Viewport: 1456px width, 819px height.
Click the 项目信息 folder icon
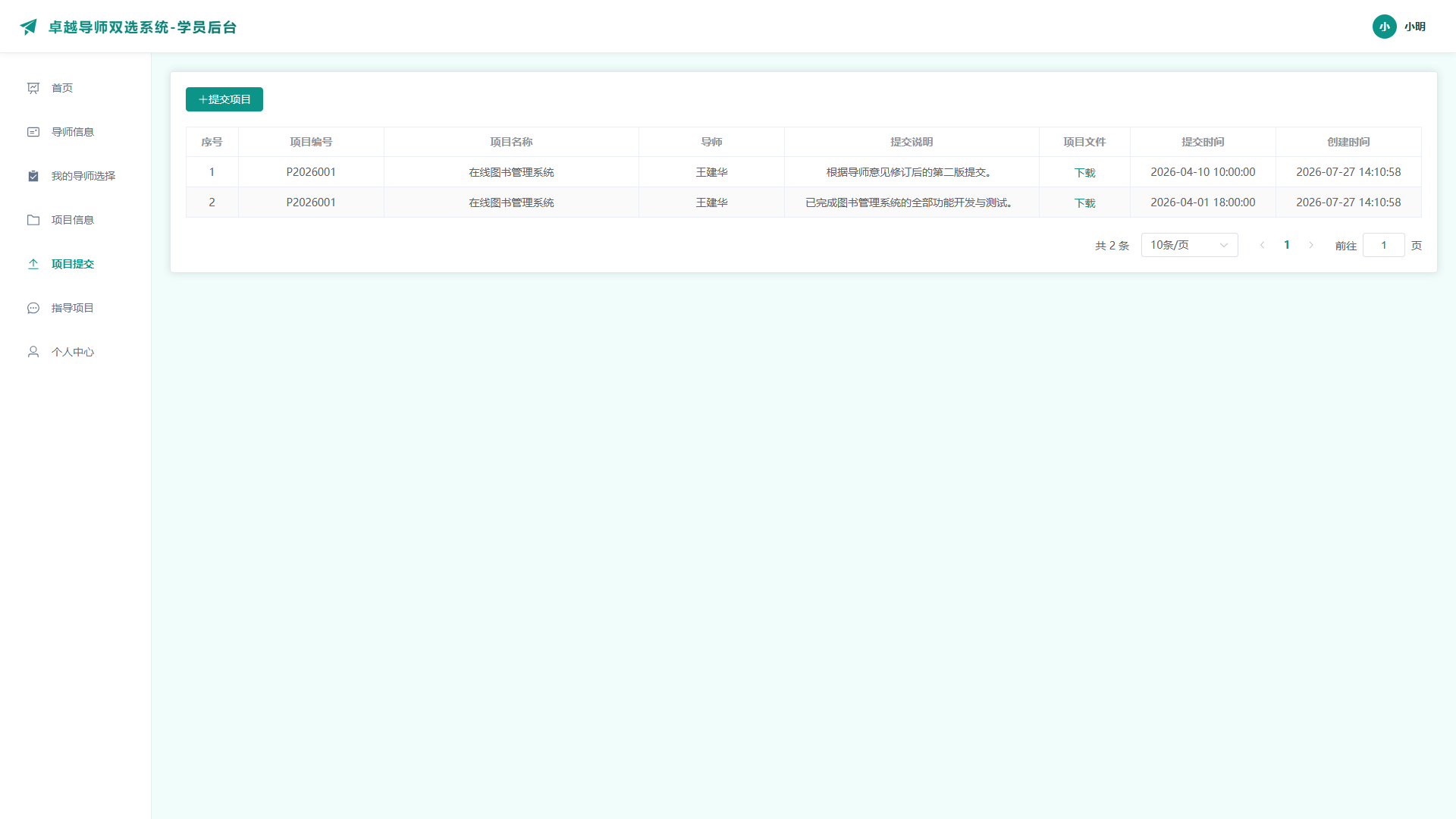(33, 220)
